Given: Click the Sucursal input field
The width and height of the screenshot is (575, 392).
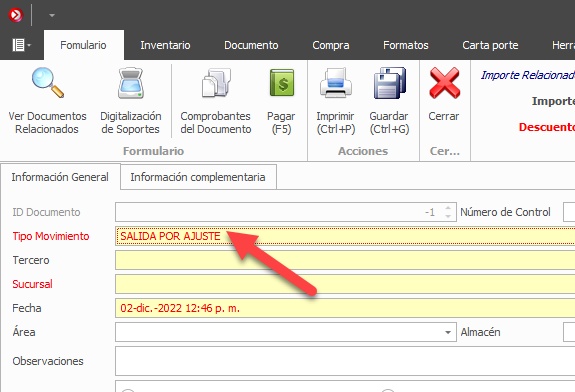Looking at the screenshot, I should coord(345,284).
